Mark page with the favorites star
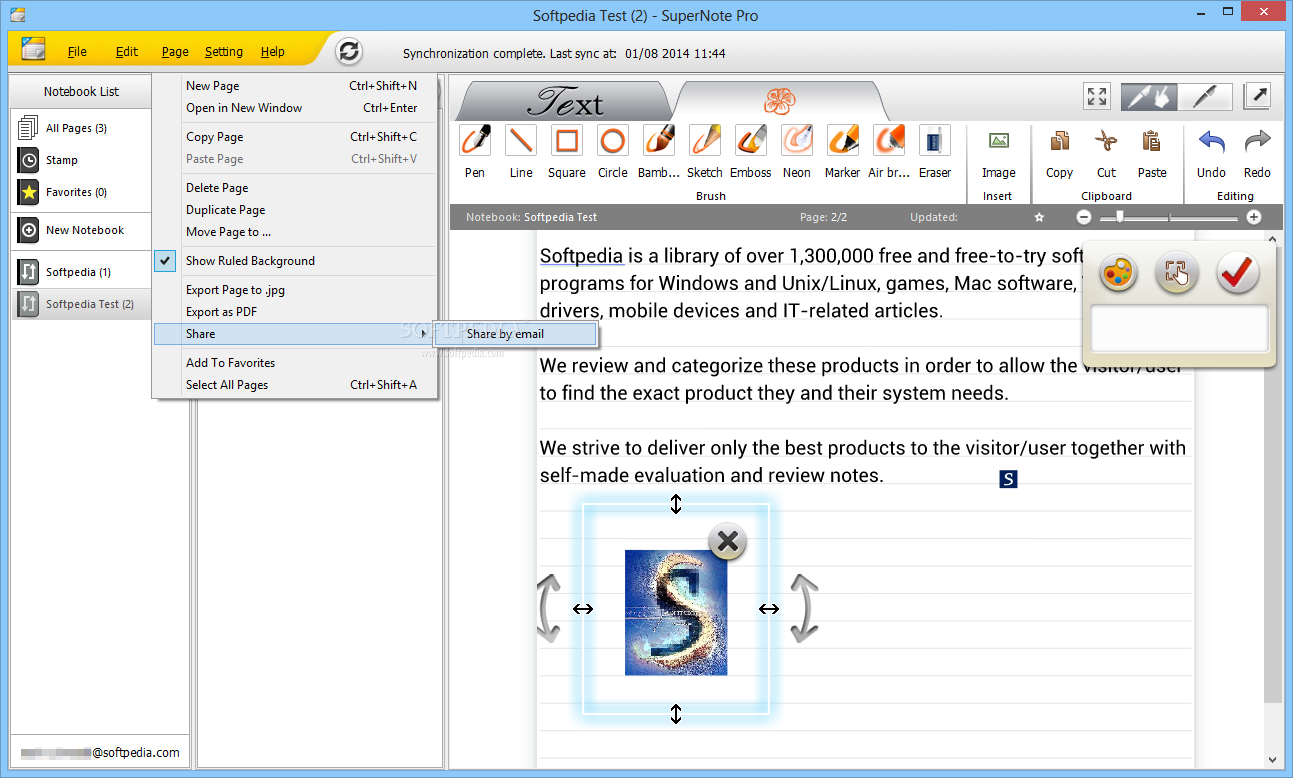 pos(1039,217)
